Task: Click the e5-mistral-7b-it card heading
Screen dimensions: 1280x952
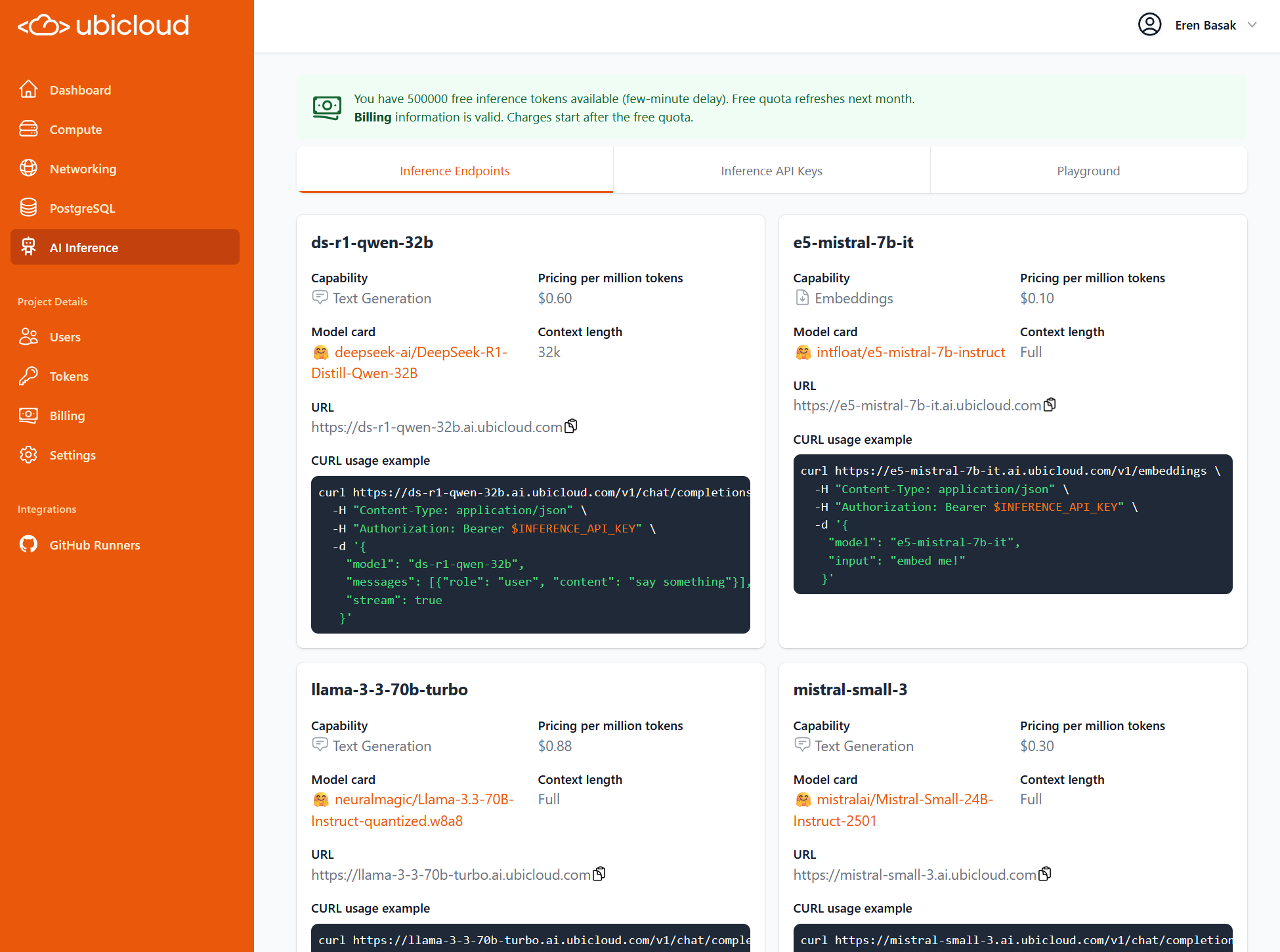Action: tap(853, 242)
